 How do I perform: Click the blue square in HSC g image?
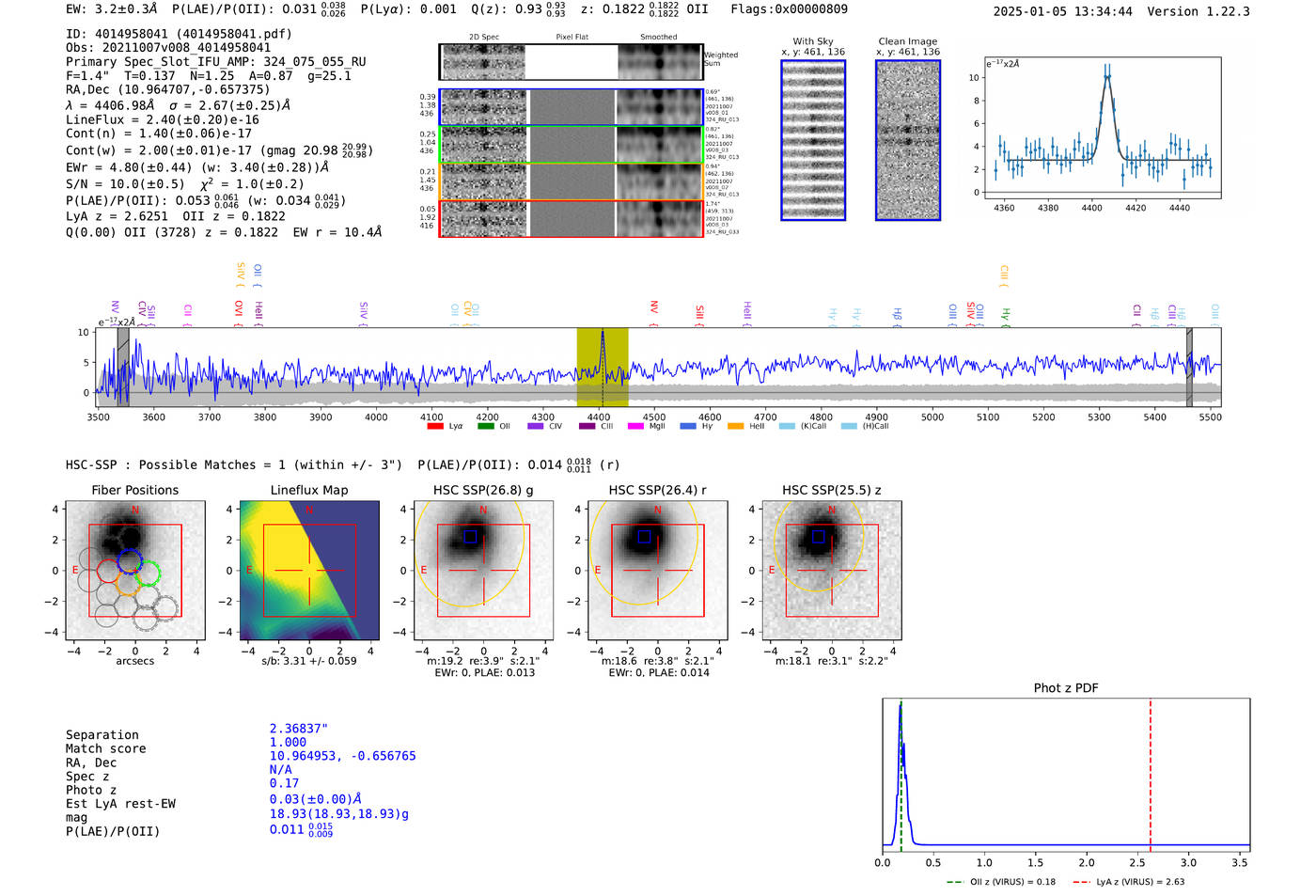click(x=470, y=537)
